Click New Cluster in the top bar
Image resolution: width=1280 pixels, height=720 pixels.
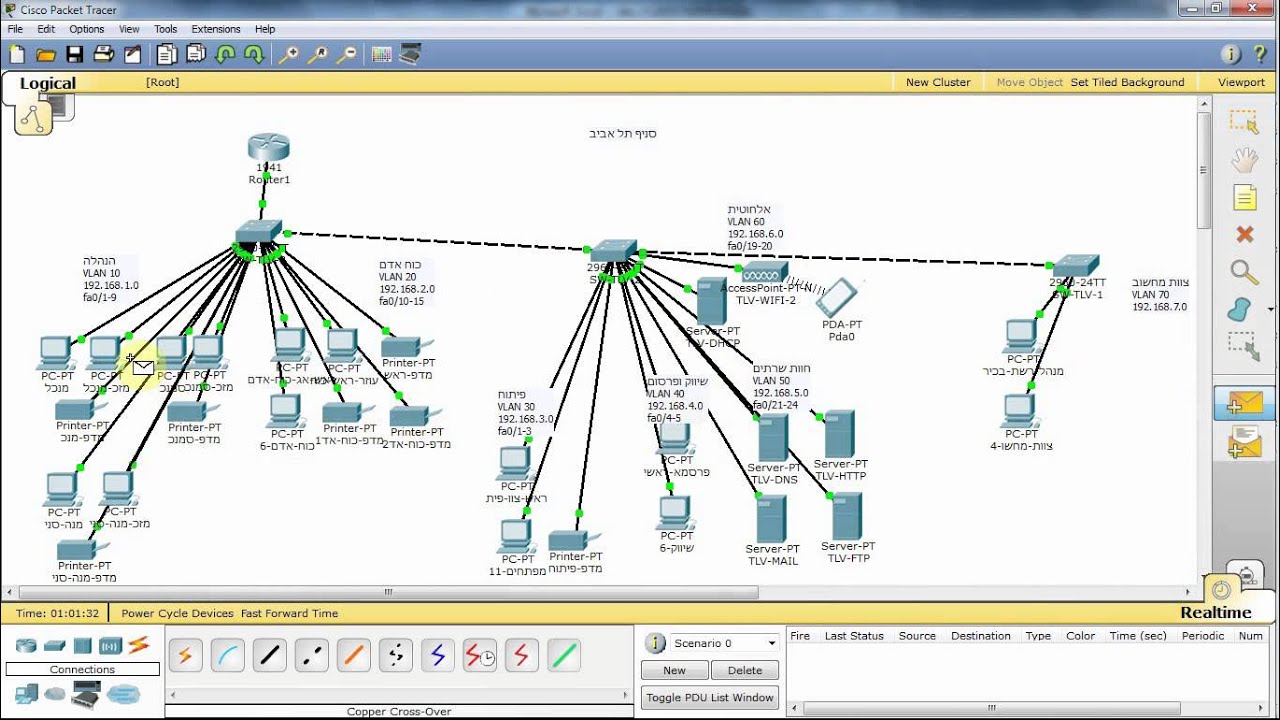click(938, 82)
